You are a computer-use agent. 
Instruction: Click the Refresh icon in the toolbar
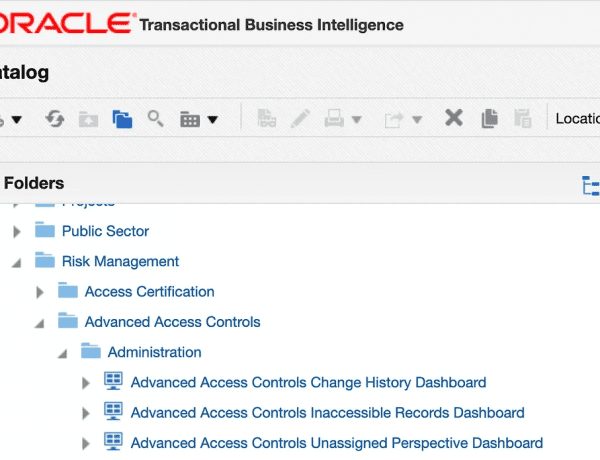click(x=55, y=119)
